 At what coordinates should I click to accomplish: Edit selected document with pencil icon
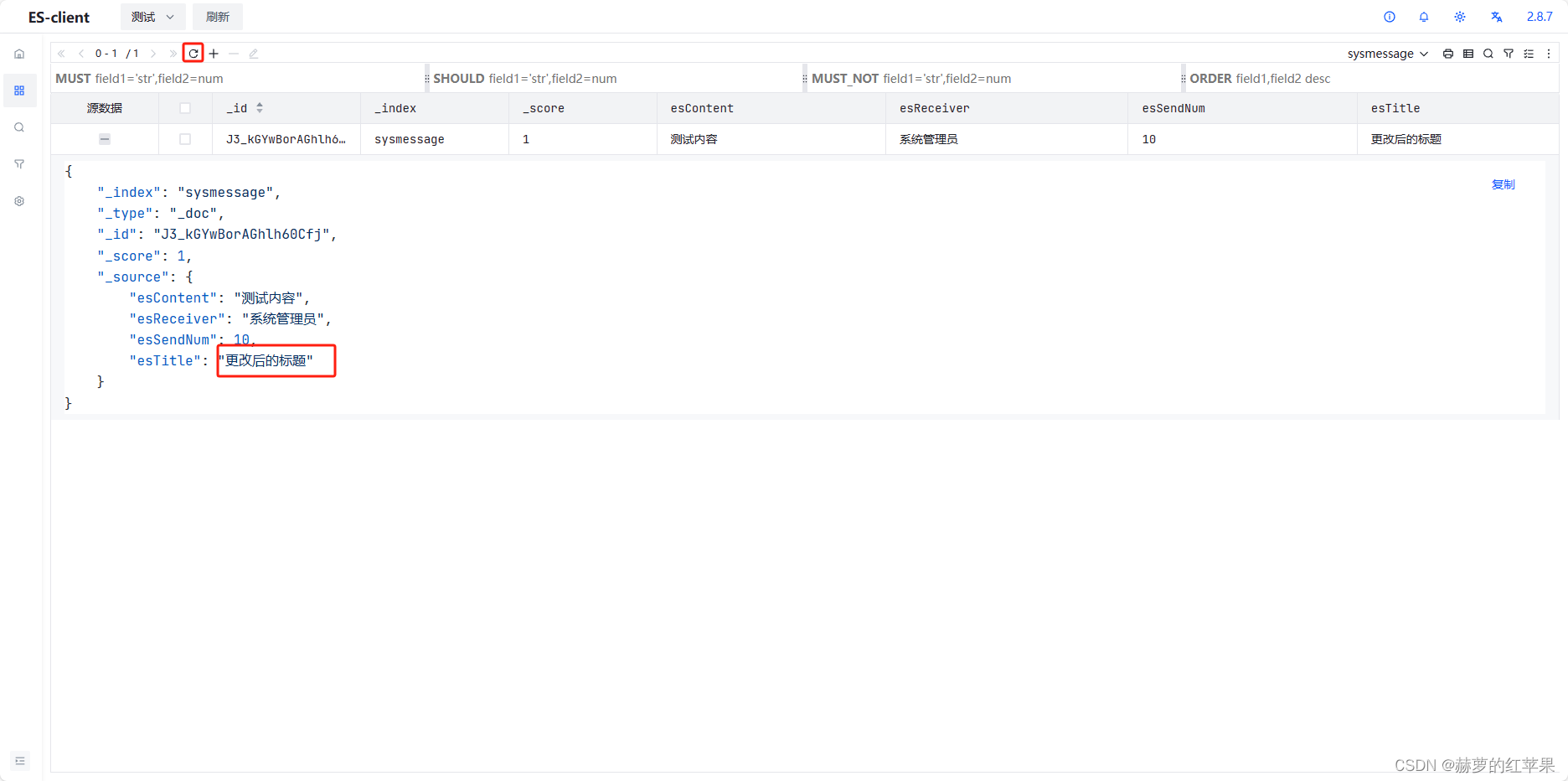pos(253,54)
